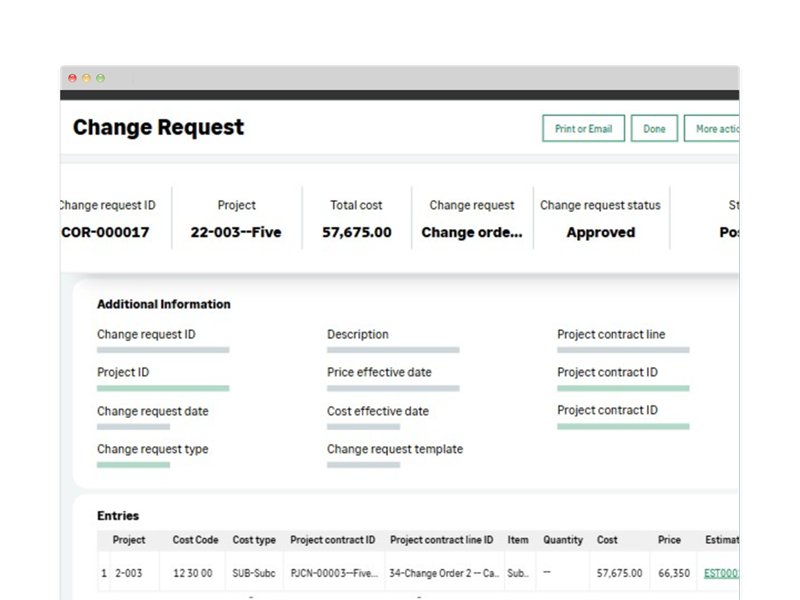Open the More actions button
This screenshot has width=800, height=600.
(x=712, y=129)
